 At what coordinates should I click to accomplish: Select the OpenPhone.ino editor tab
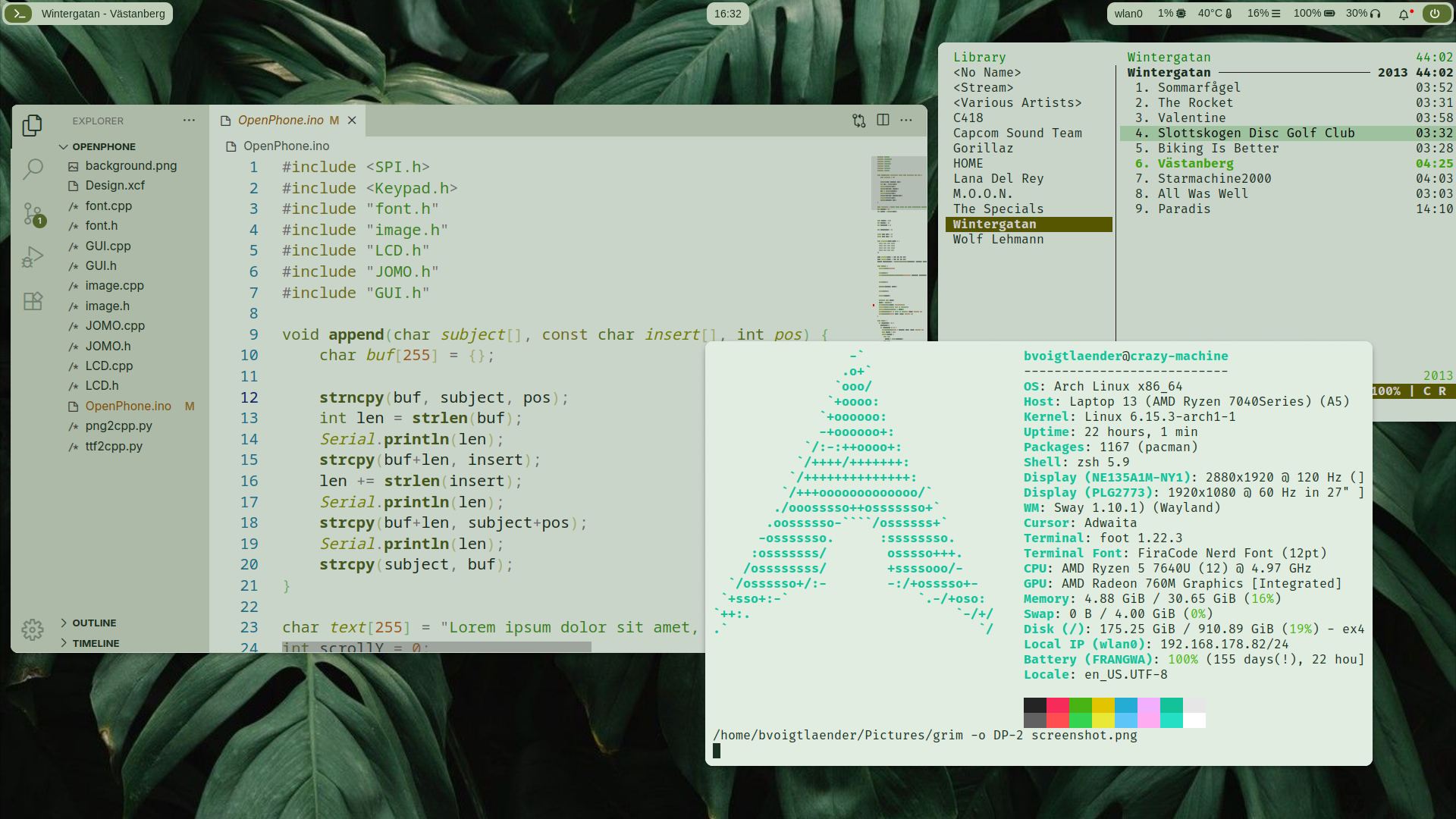click(280, 121)
